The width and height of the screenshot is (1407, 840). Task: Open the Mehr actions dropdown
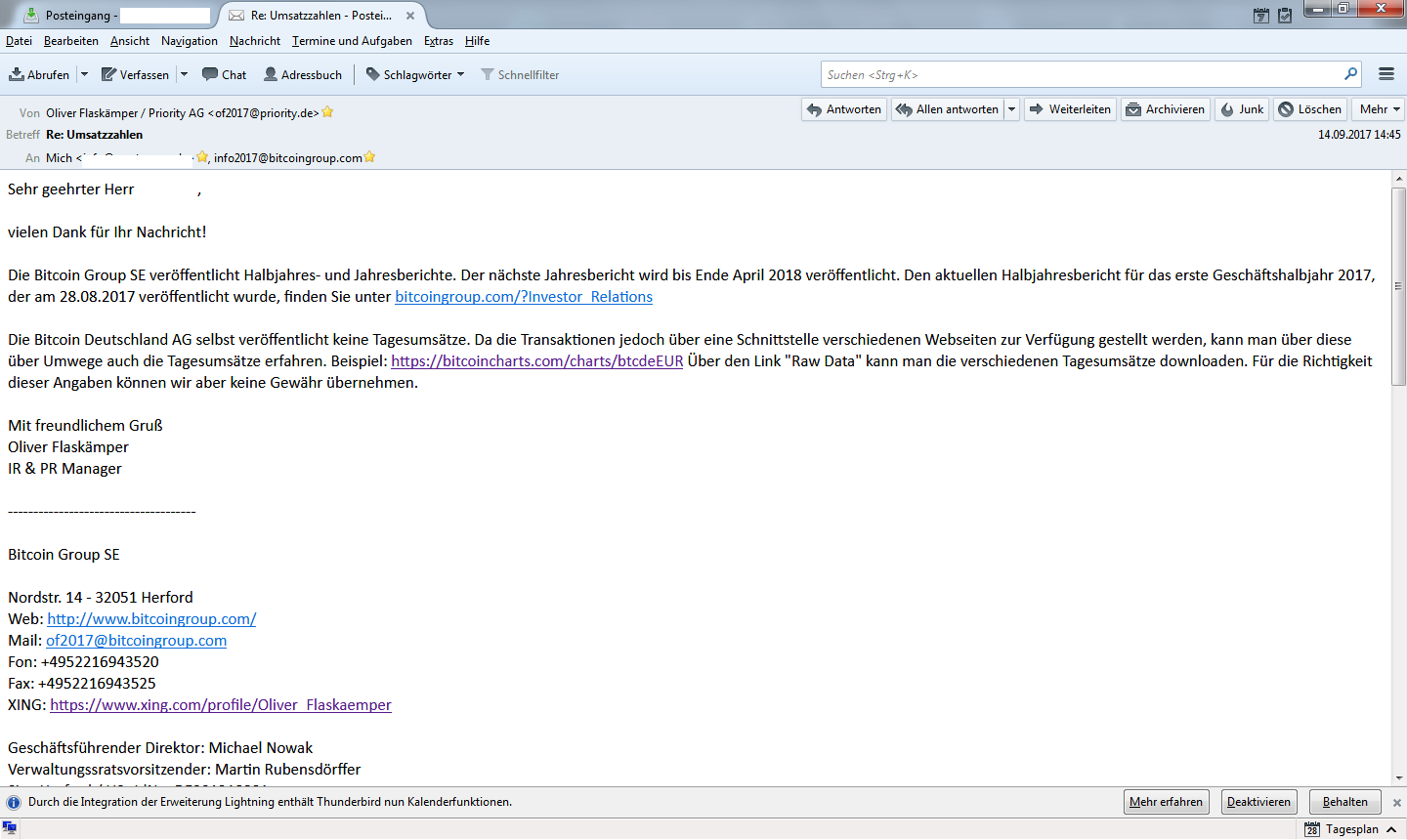point(1380,109)
